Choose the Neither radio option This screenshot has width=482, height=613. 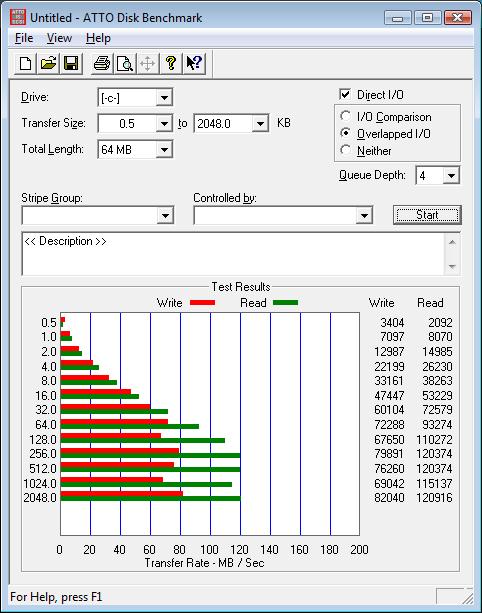[345, 150]
